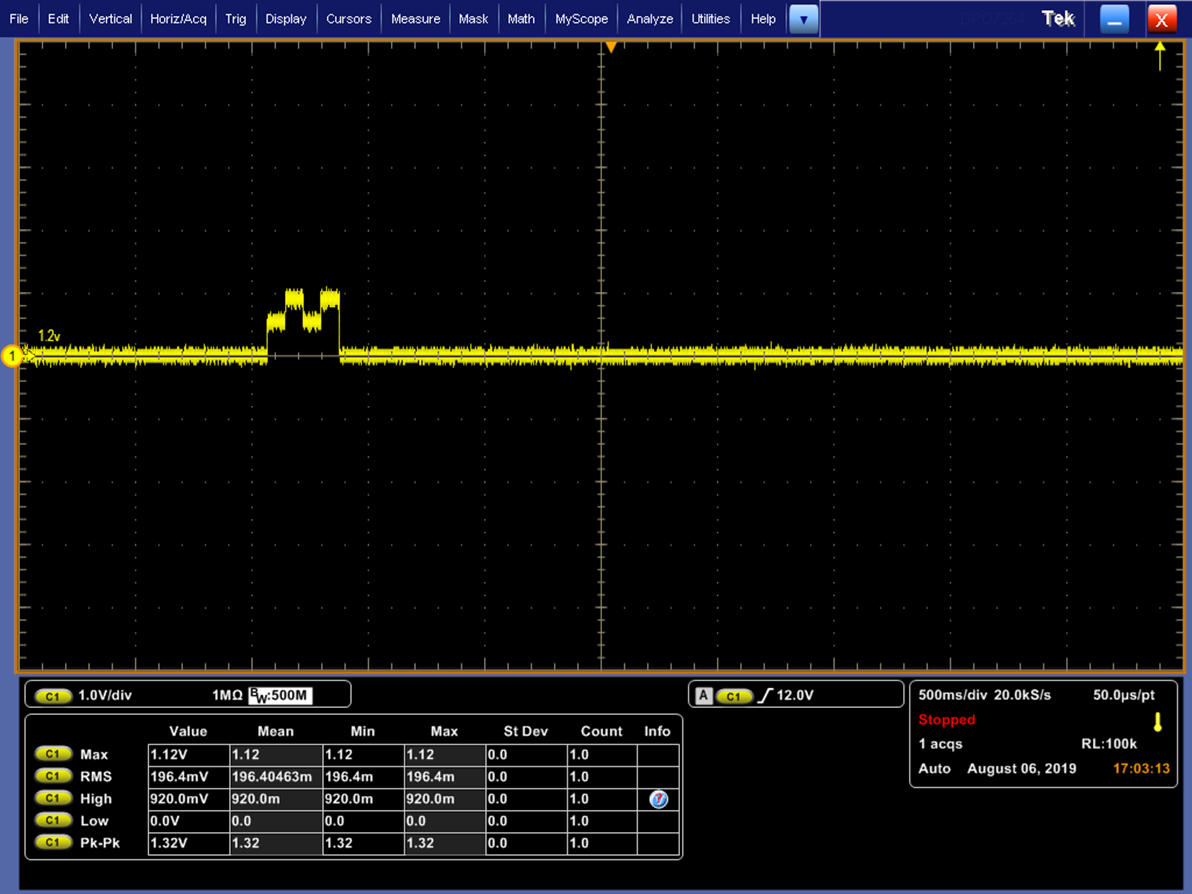Click the orange trigger position marker at top

coord(610,47)
